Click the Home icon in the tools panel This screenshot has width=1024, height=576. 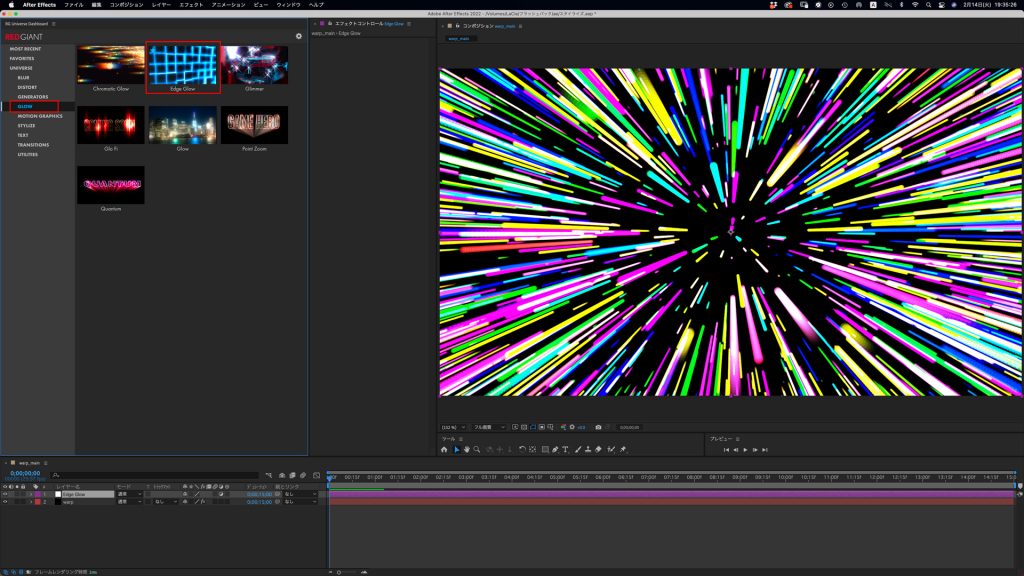pyautogui.click(x=444, y=450)
